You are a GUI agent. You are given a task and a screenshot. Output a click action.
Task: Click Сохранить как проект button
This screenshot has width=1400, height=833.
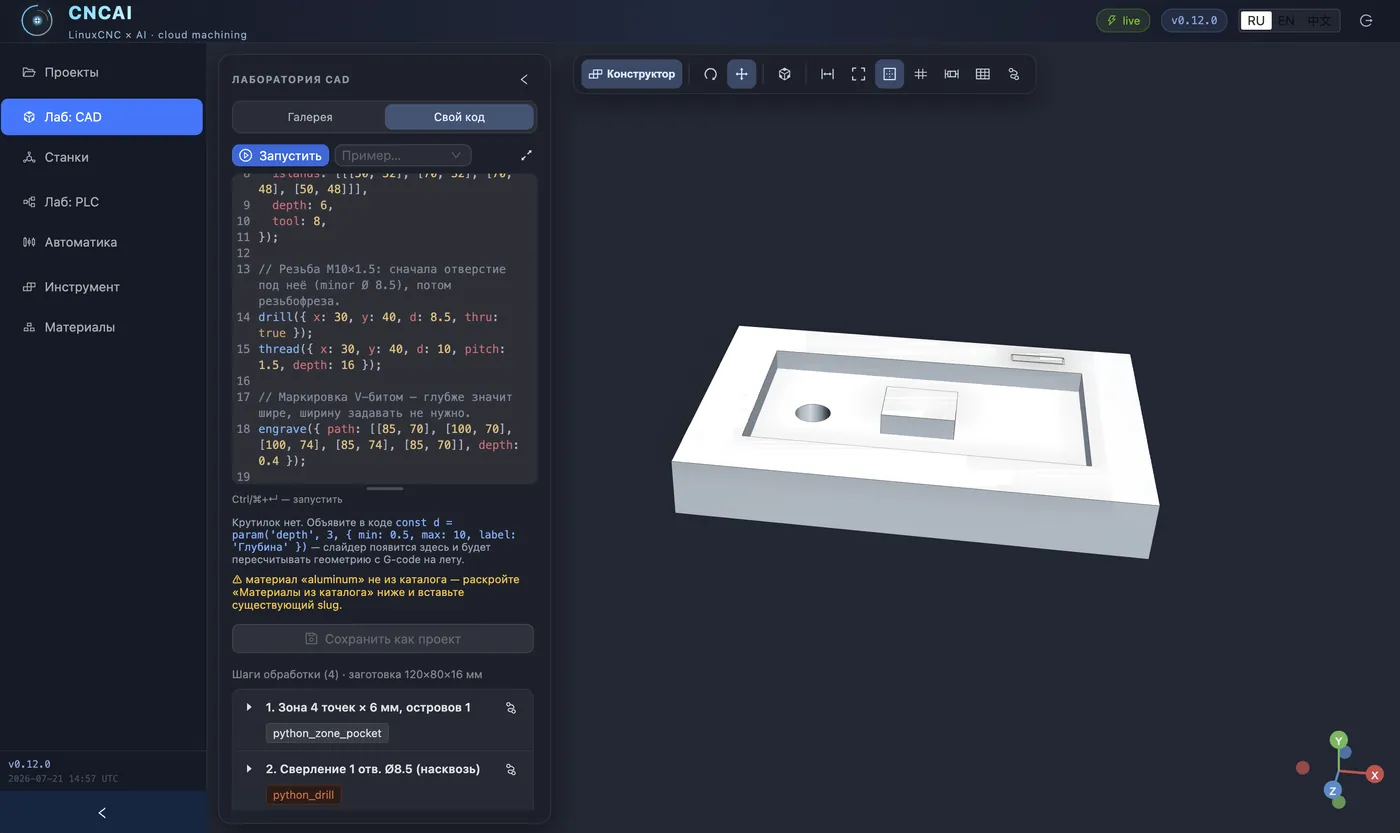[383, 639]
